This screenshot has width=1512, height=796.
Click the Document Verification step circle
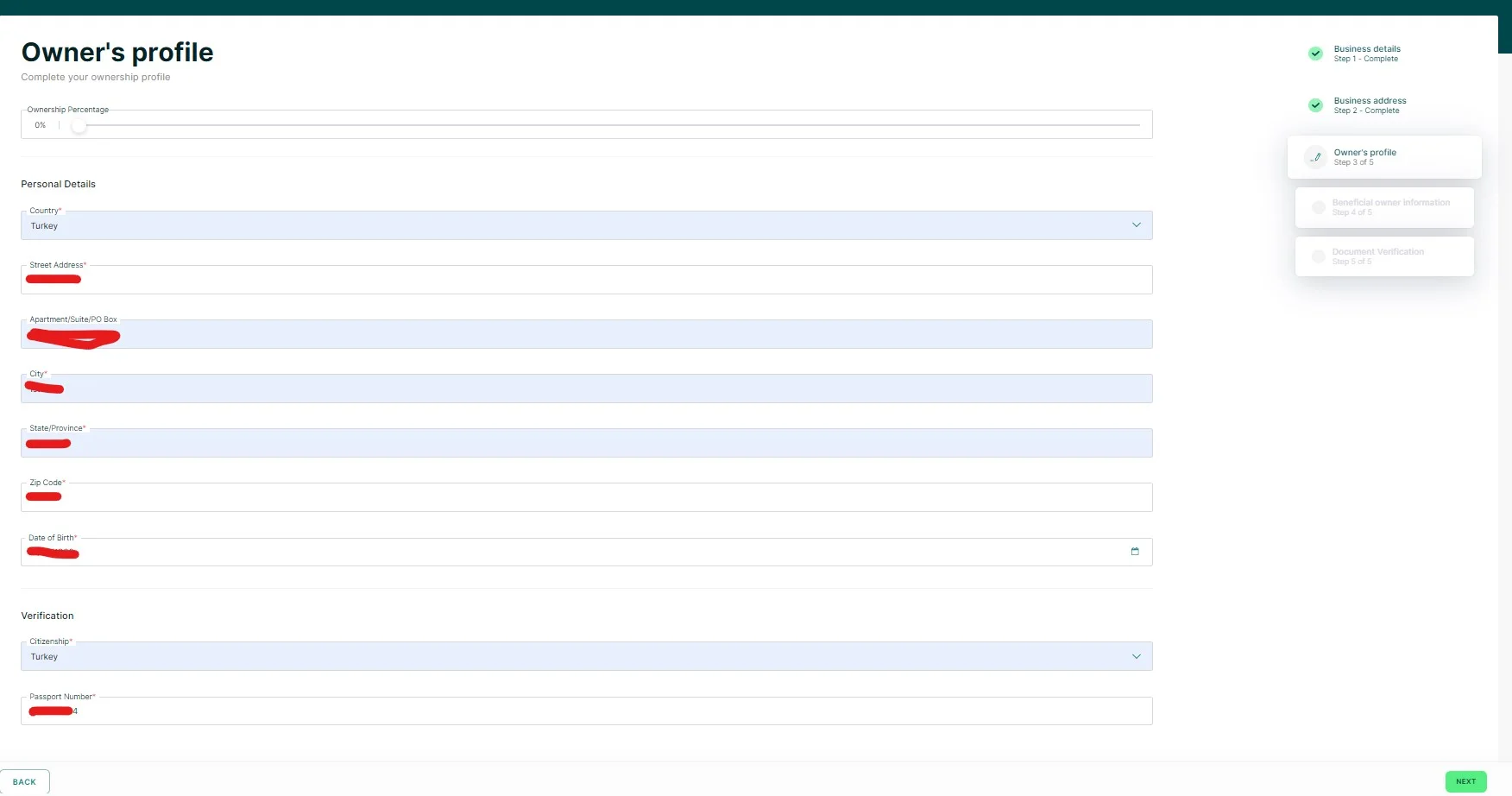point(1318,256)
